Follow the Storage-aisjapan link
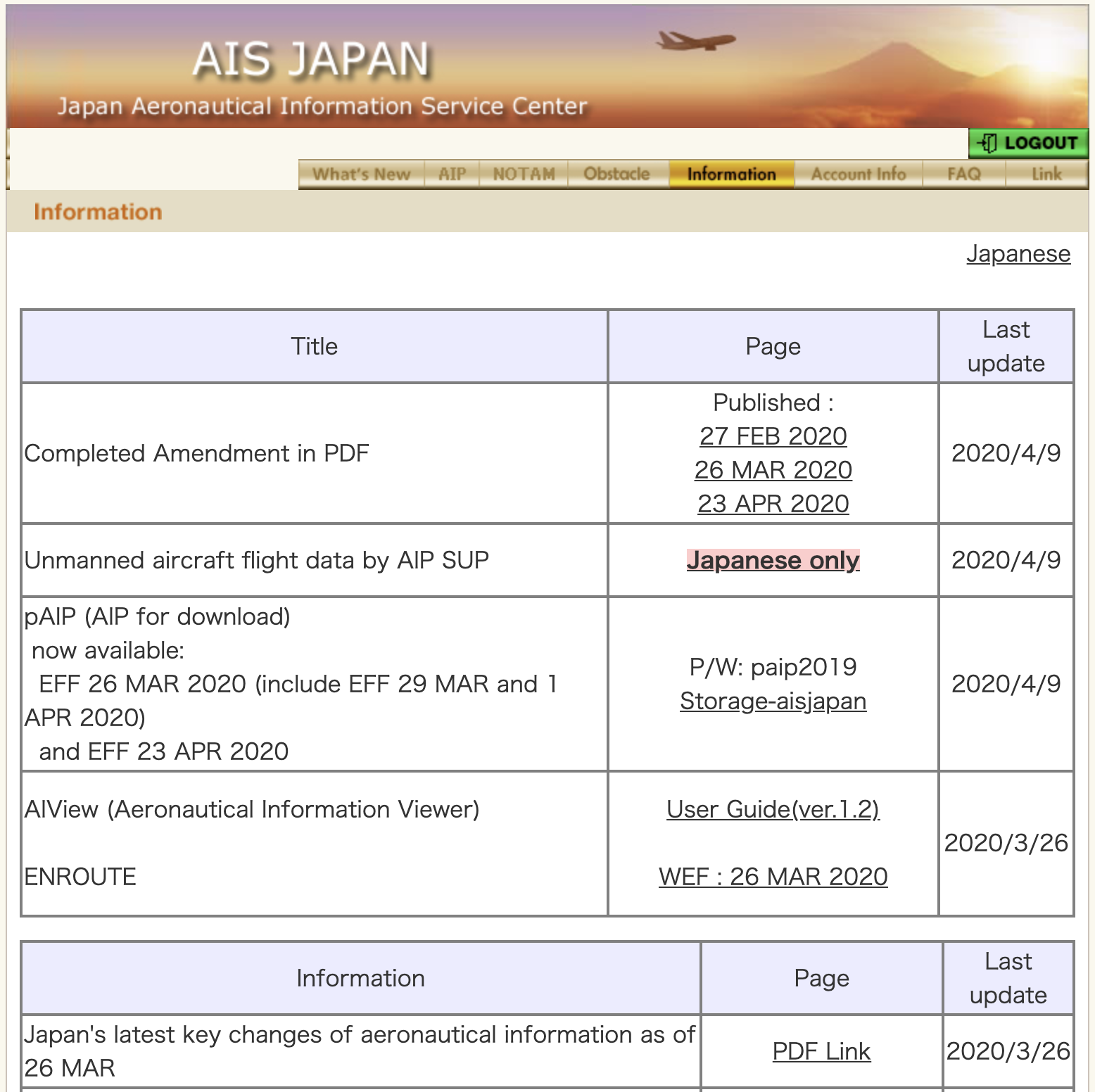Viewport: 1095px width, 1092px height. click(773, 701)
